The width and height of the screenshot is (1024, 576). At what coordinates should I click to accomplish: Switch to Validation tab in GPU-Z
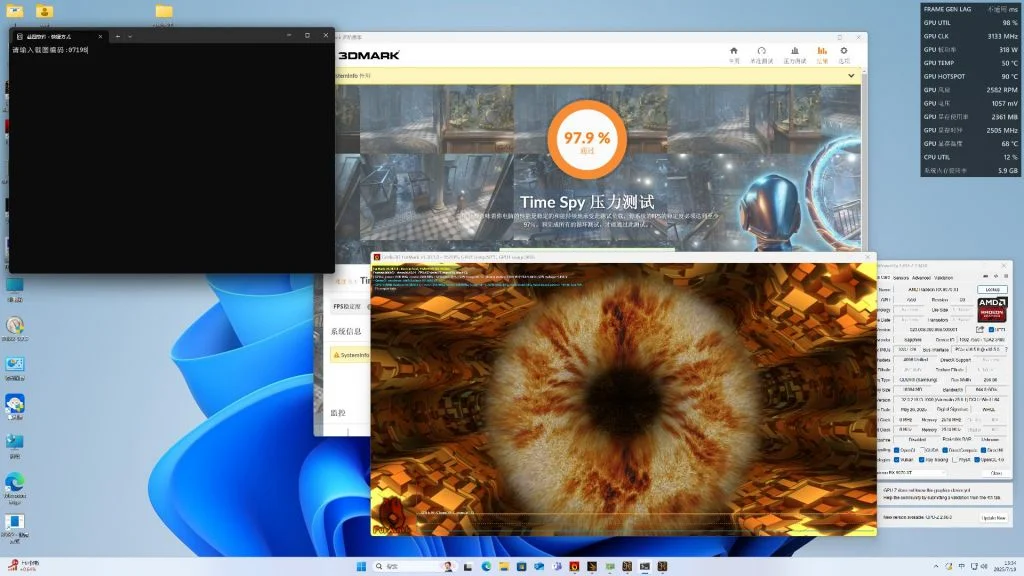(944, 278)
